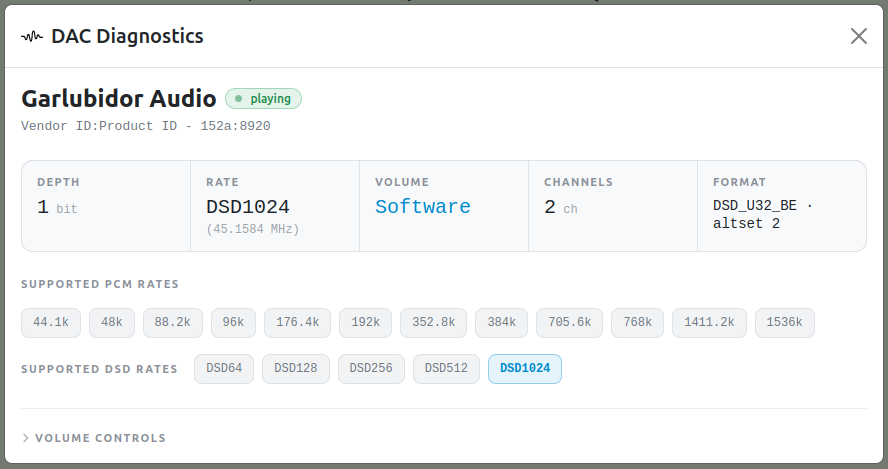This screenshot has height=469, width=888.
Task: Click the playing status badge
Action: click(x=263, y=99)
